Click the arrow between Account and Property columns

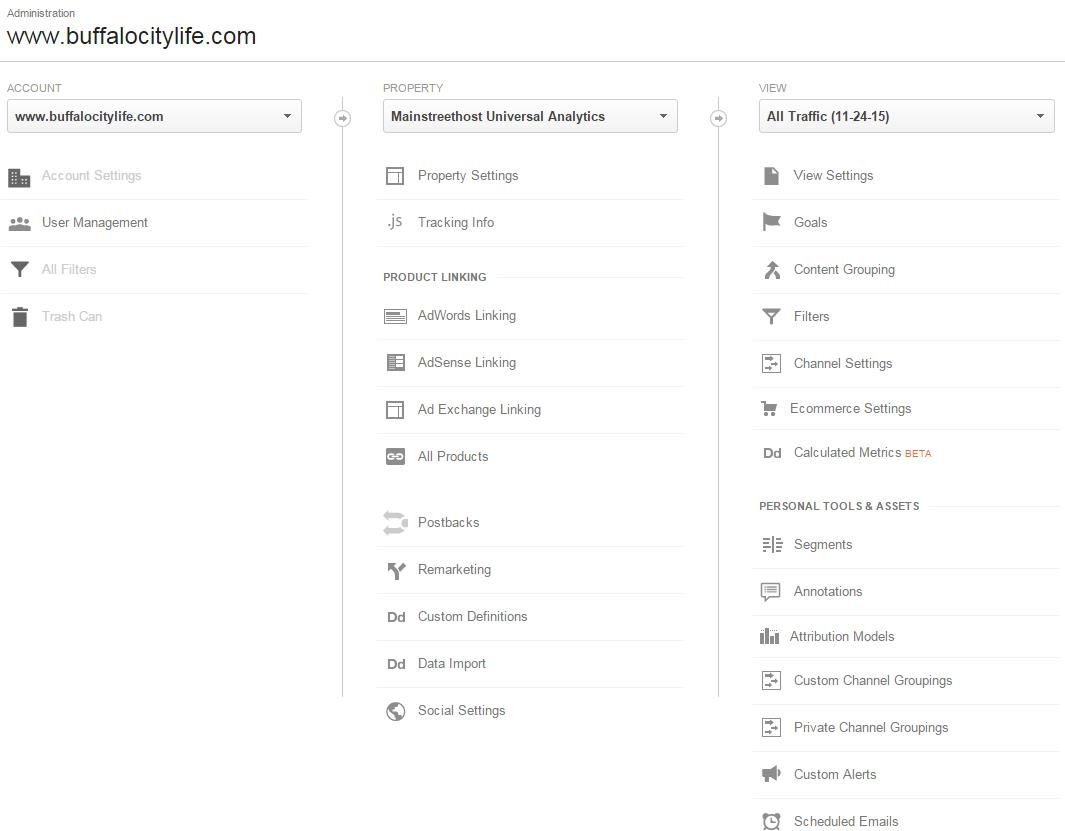point(343,117)
